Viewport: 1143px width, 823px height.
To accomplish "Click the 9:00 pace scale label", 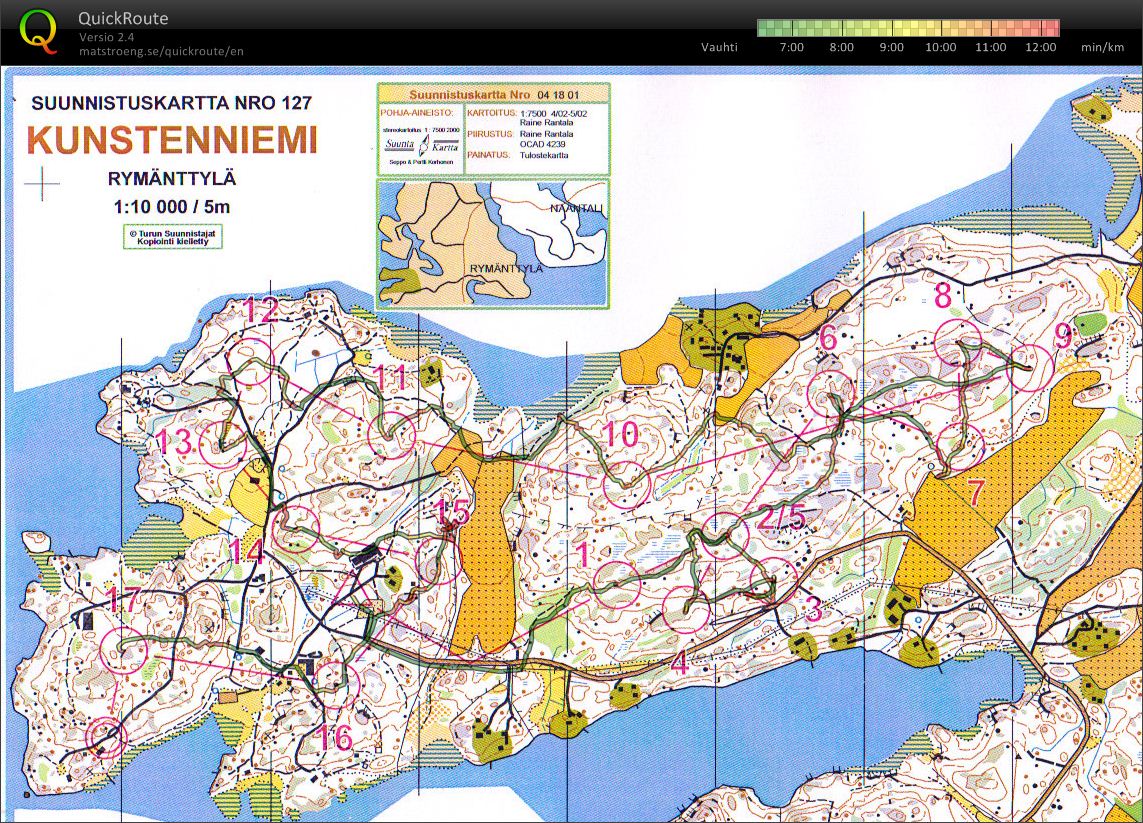I will coord(891,47).
